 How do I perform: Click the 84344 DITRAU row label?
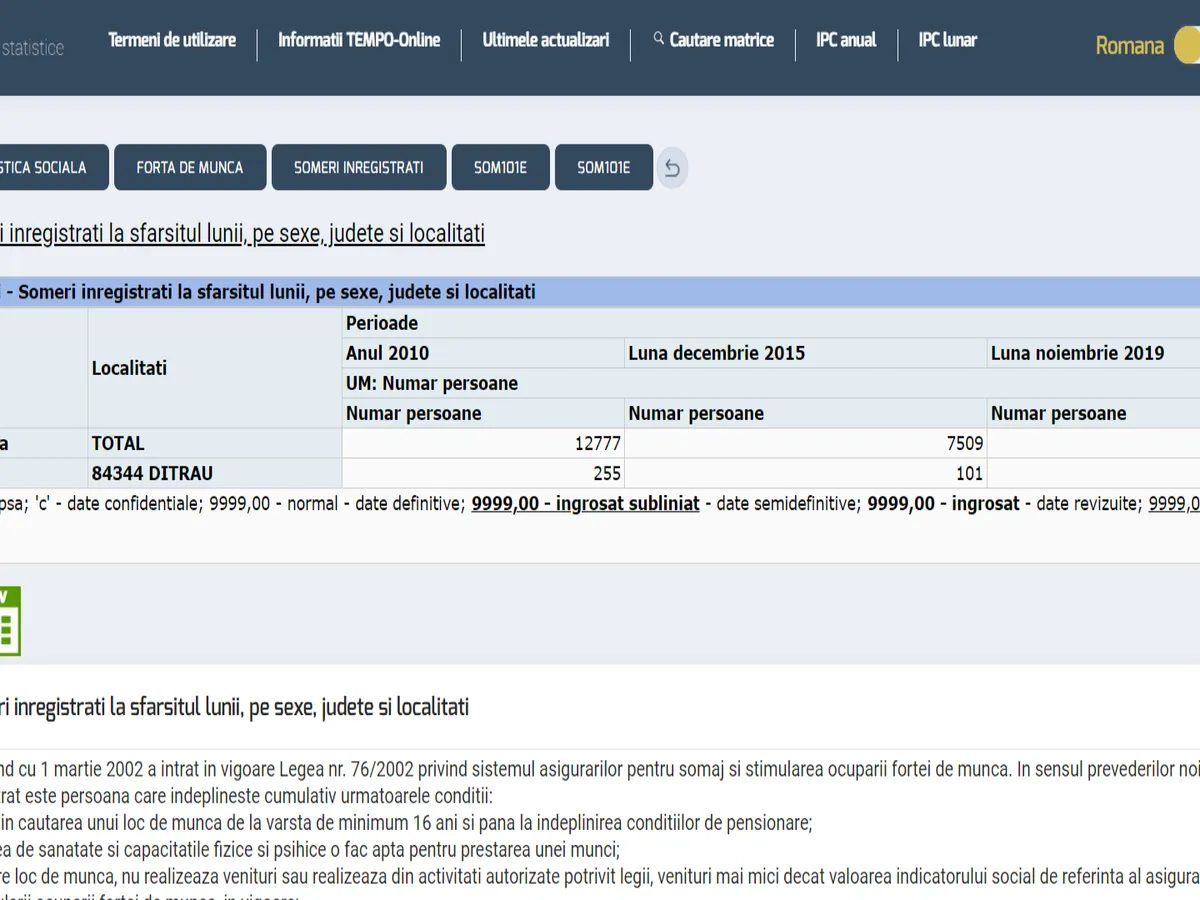(152, 473)
